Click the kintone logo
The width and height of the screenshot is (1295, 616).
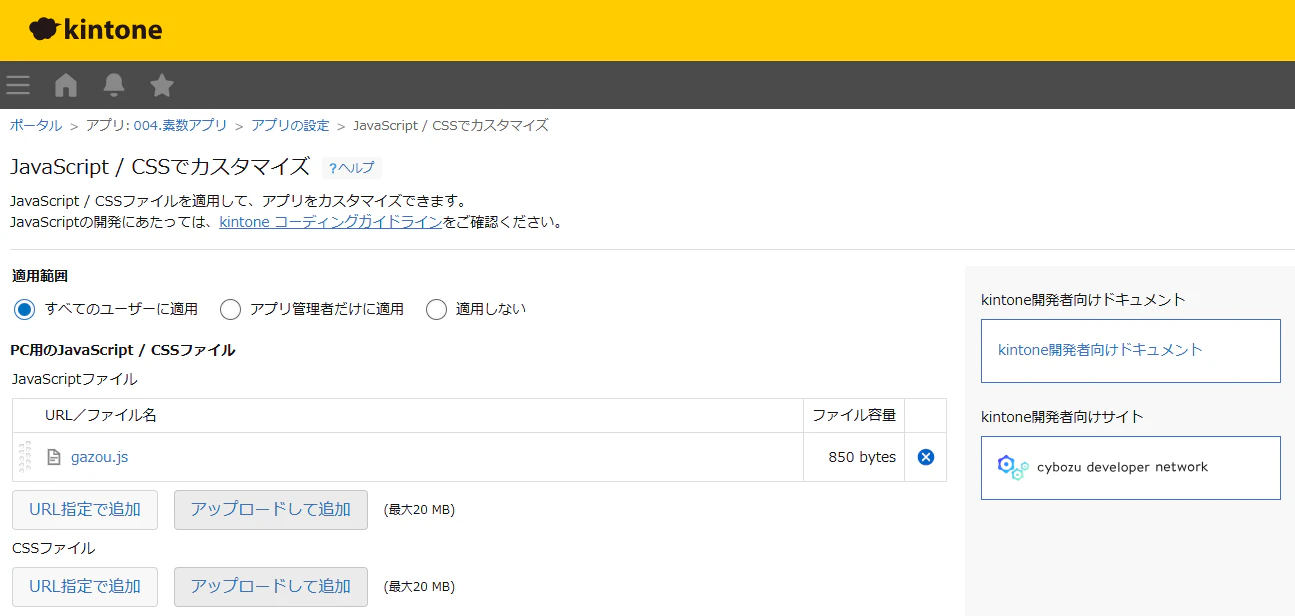(96, 30)
